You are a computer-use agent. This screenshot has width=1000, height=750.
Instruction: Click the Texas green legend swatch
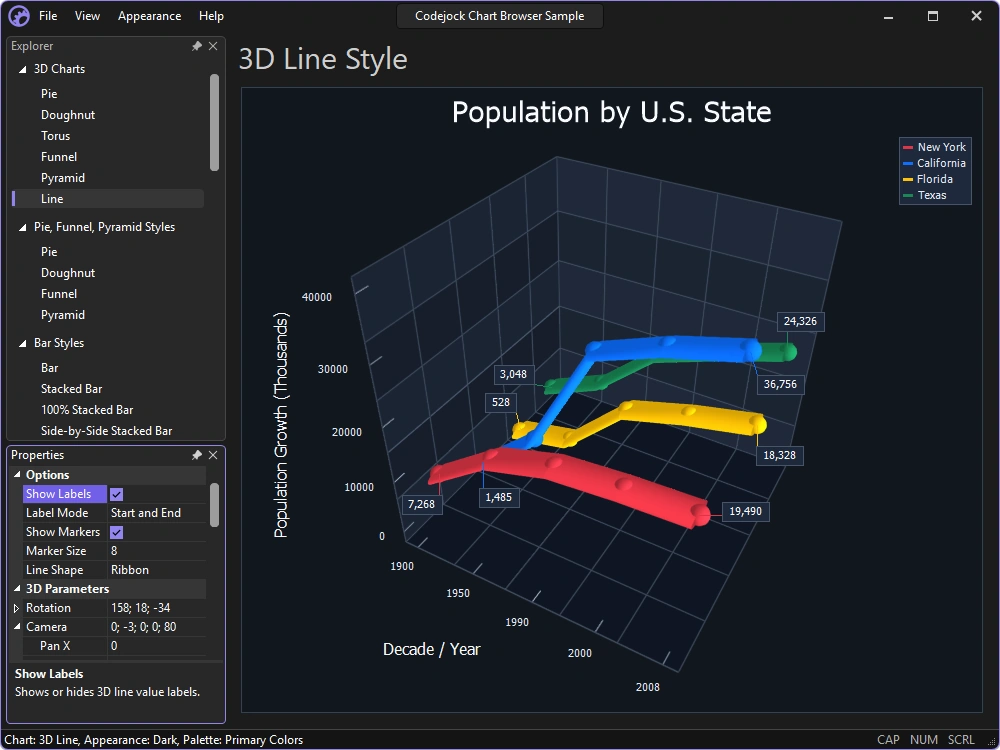[x=908, y=195]
